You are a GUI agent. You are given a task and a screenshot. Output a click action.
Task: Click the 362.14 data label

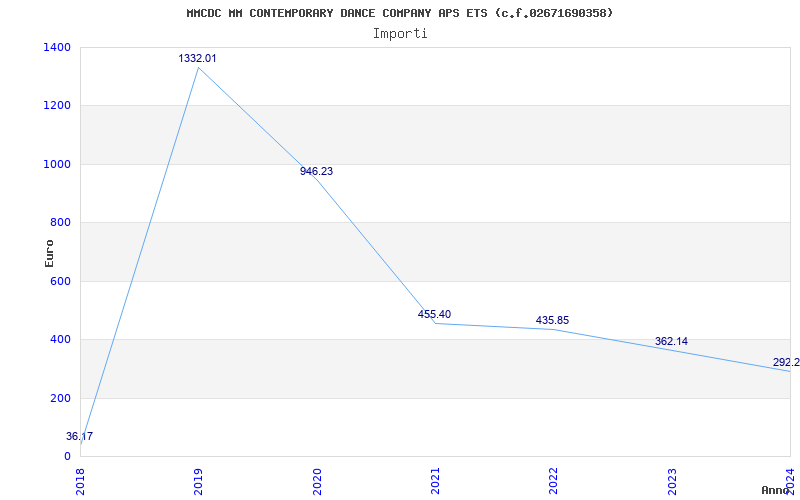[671, 341]
